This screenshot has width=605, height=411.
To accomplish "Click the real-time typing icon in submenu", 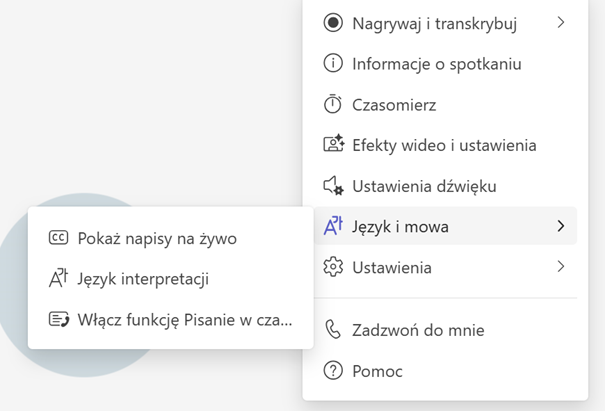I will (58, 320).
